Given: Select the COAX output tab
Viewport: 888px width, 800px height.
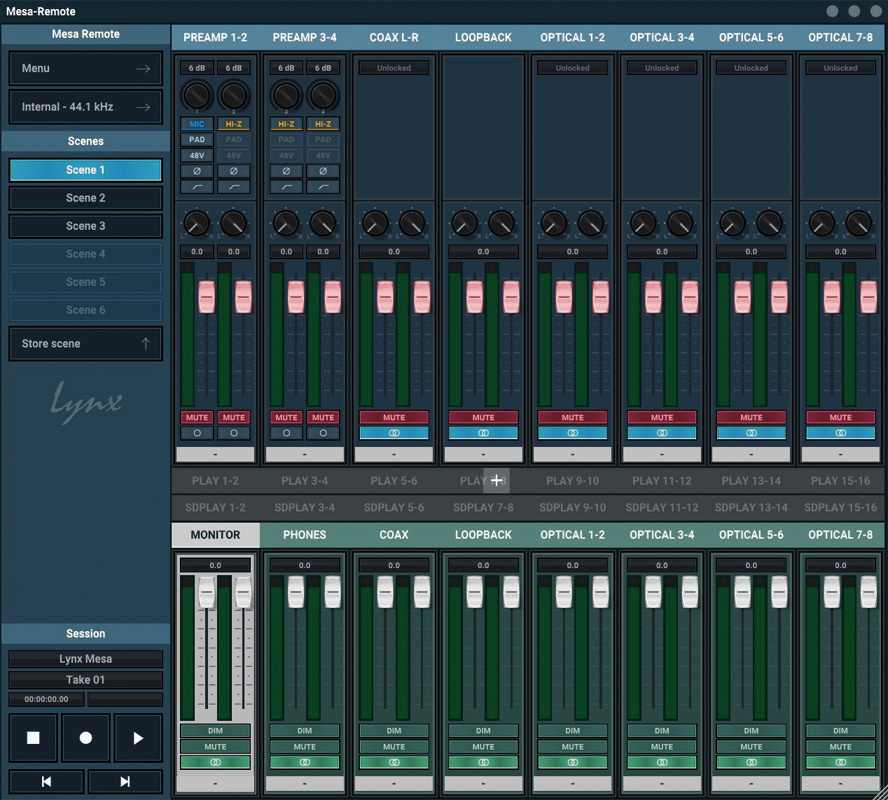Looking at the screenshot, I should coord(394,535).
